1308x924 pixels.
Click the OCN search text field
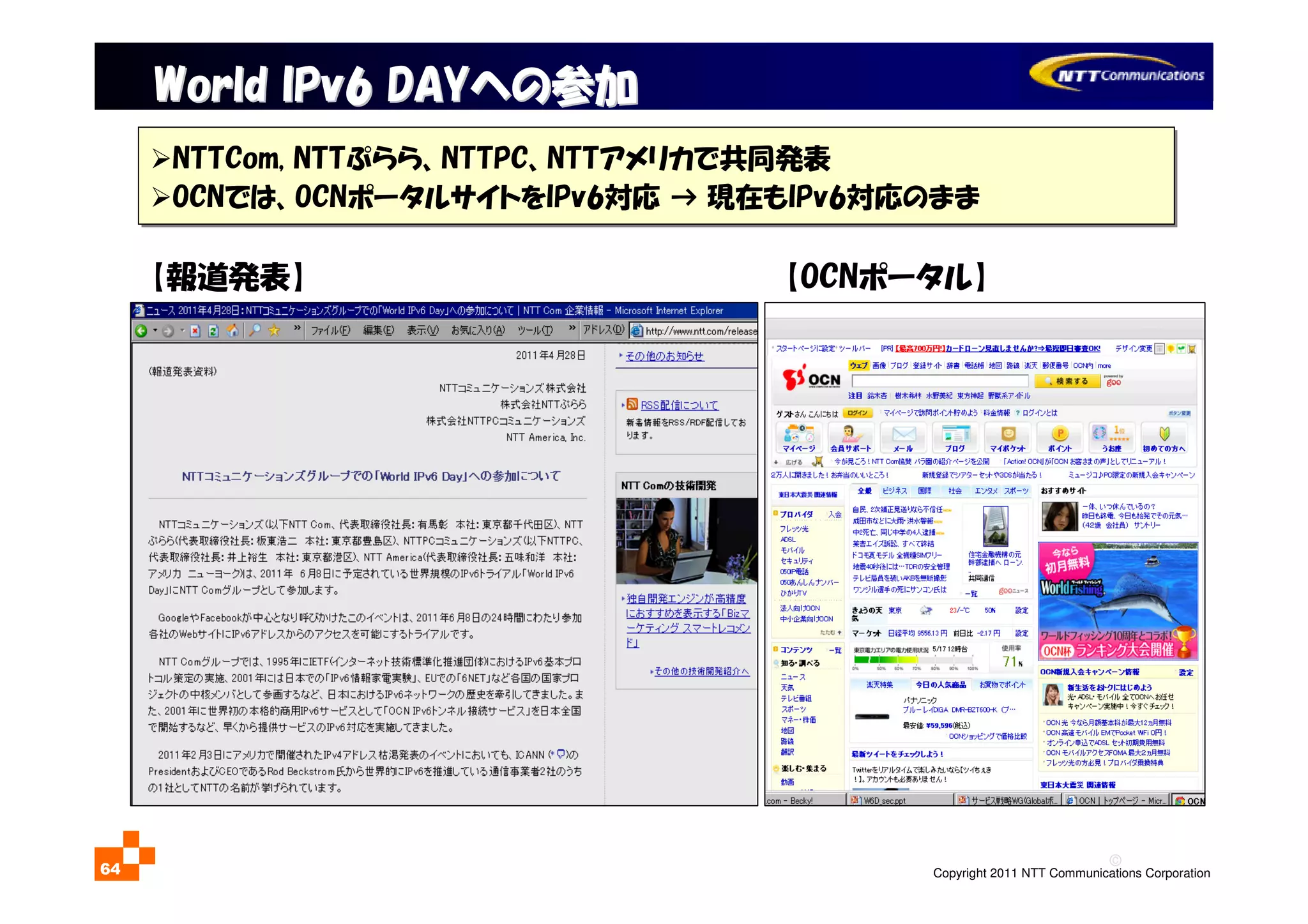coord(941,381)
